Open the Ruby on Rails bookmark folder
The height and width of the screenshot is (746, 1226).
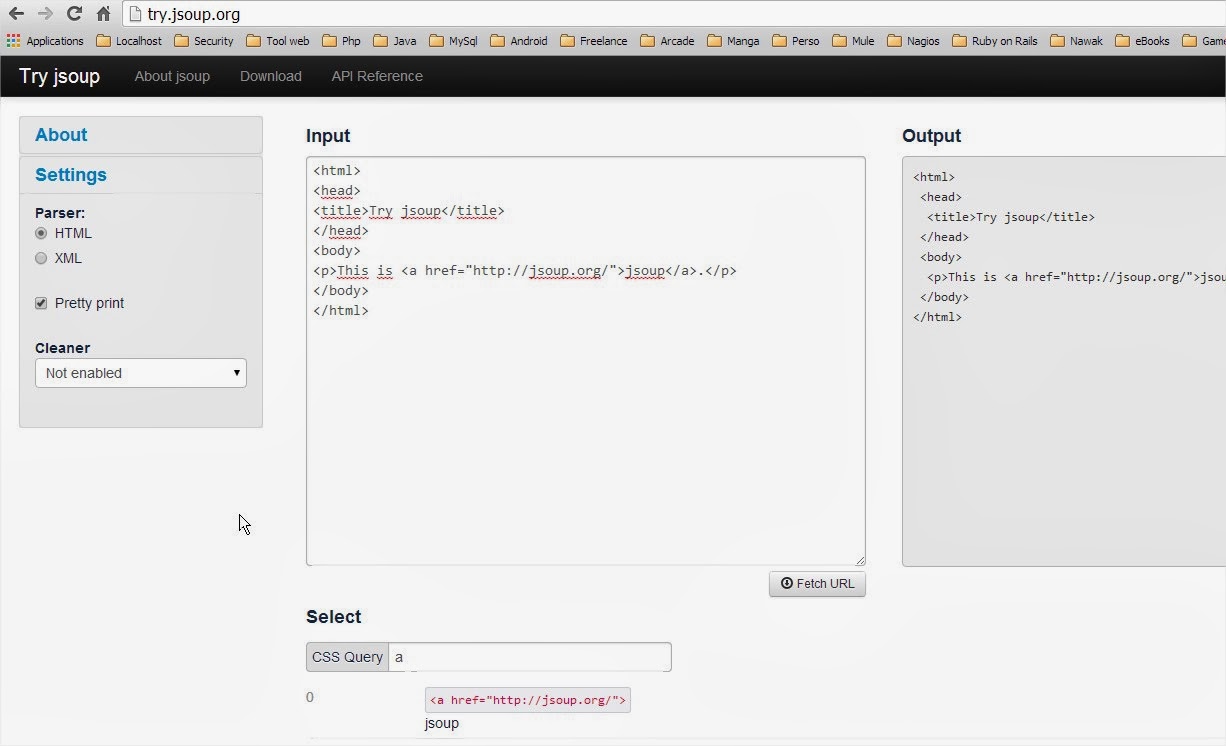click(995, 41)
